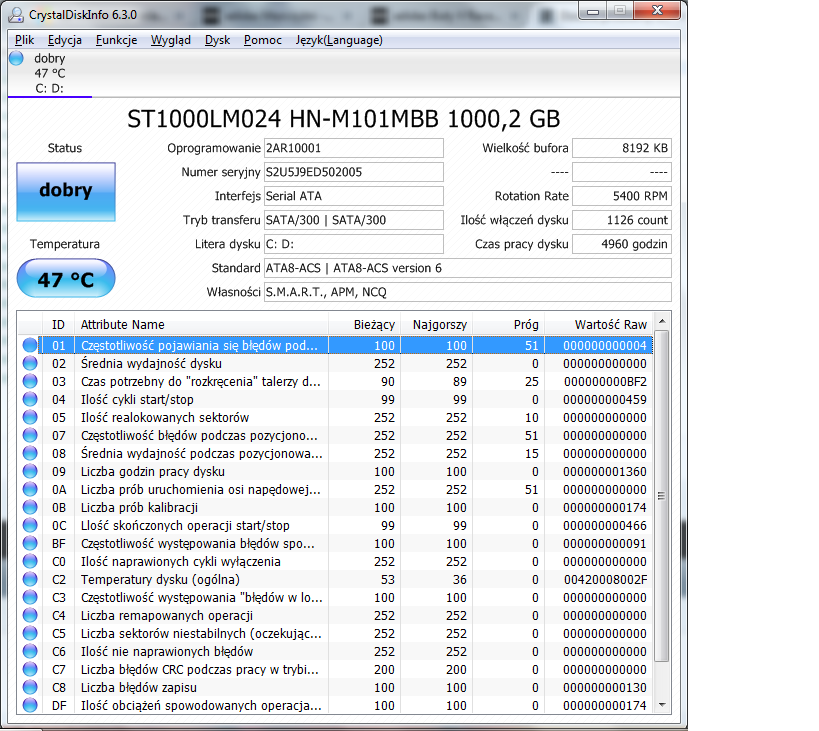Click the status icon on row 09
Image resolution: width=819 pixels, height=731 pixels.
click(x=30, y=471)
